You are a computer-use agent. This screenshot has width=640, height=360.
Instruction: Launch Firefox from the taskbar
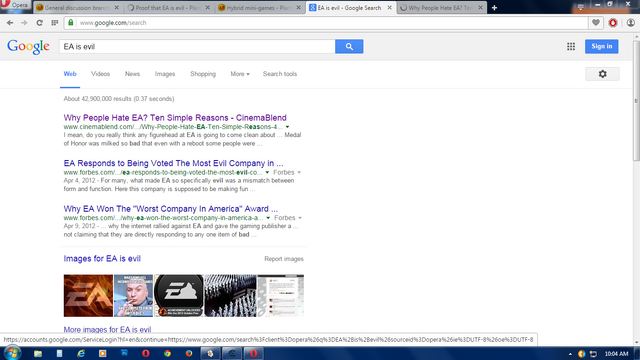pyautogui.click(x=189, y=353)
